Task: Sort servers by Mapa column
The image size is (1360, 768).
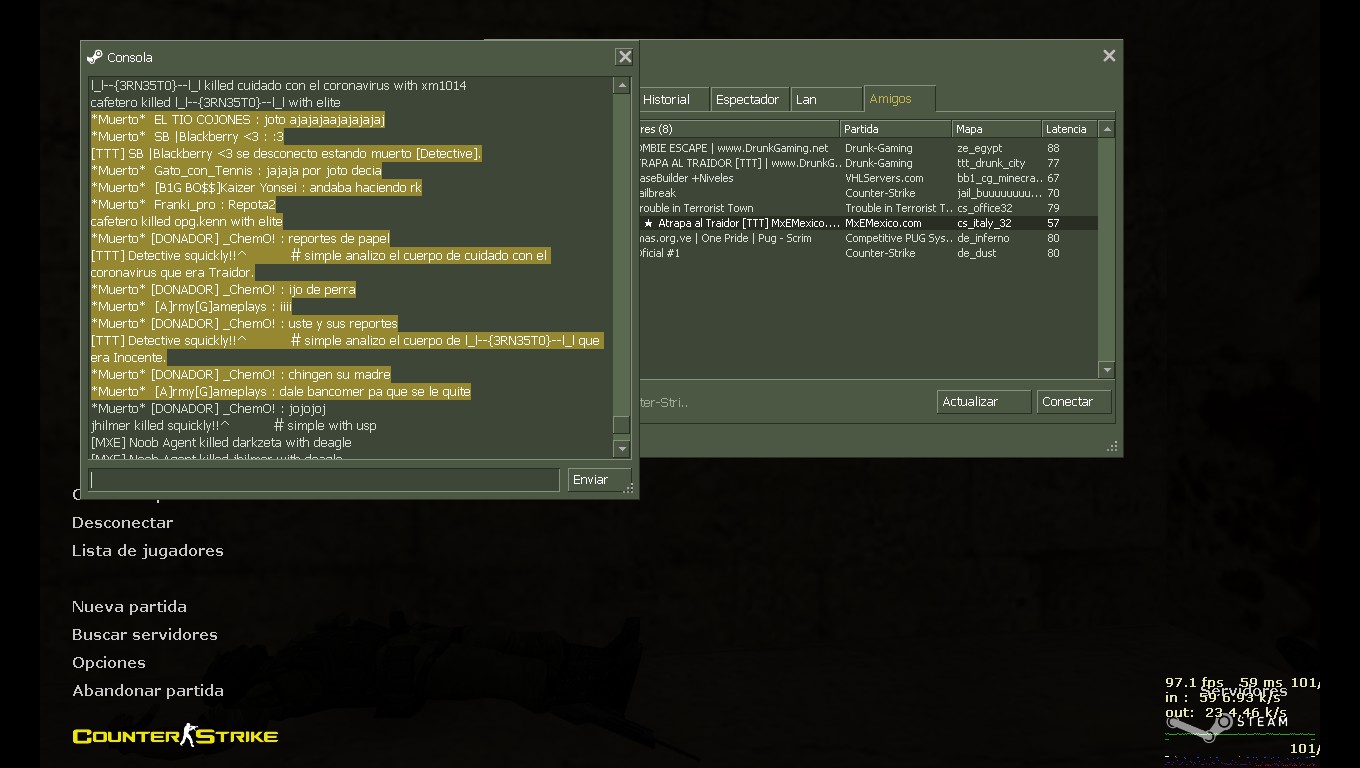Action: tap(996, 129)
